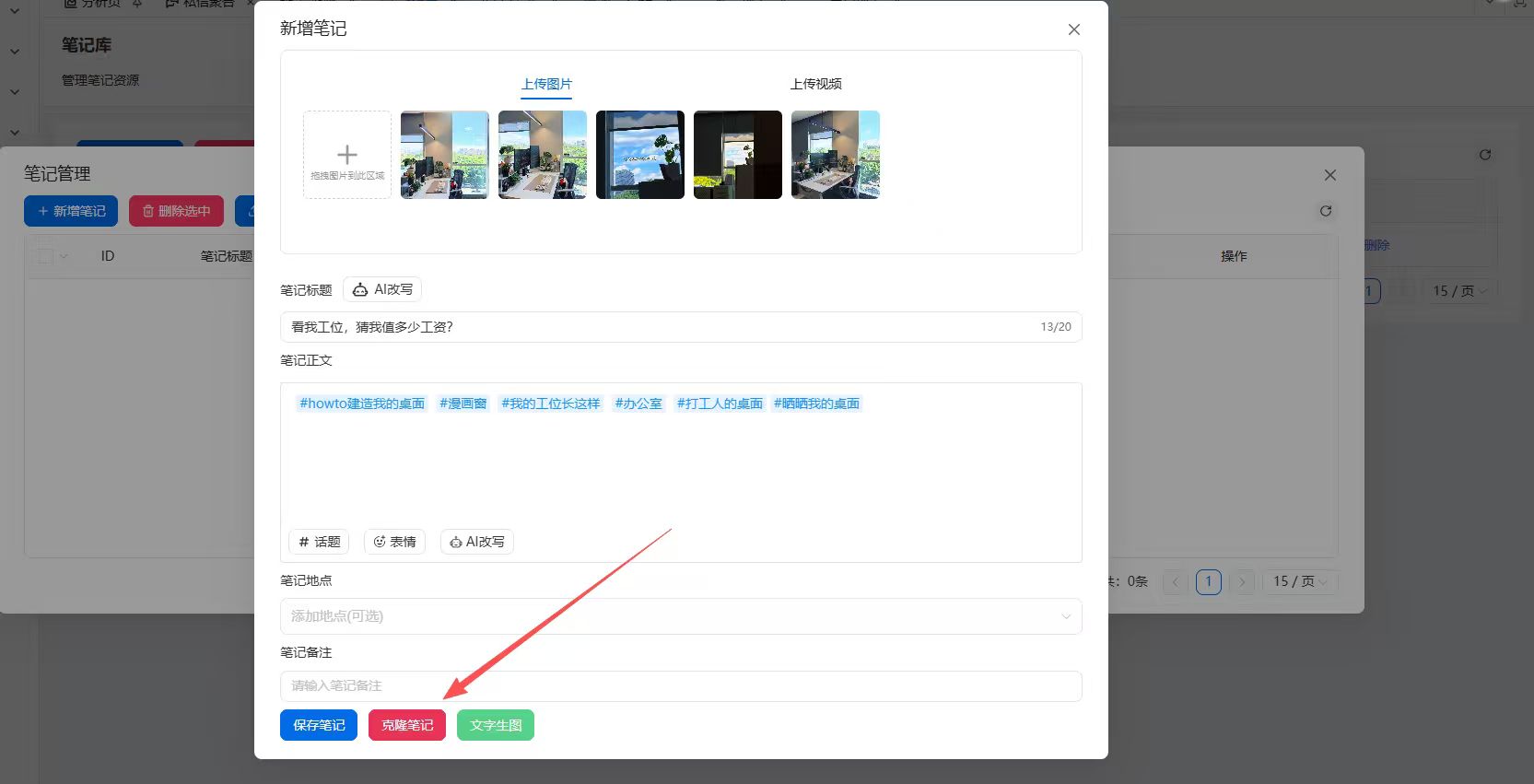Click the #晒晒我的桌面 hashtag
Image resolution: width=1534 pixels, height=784 pixels.
[x=816, y=404]
